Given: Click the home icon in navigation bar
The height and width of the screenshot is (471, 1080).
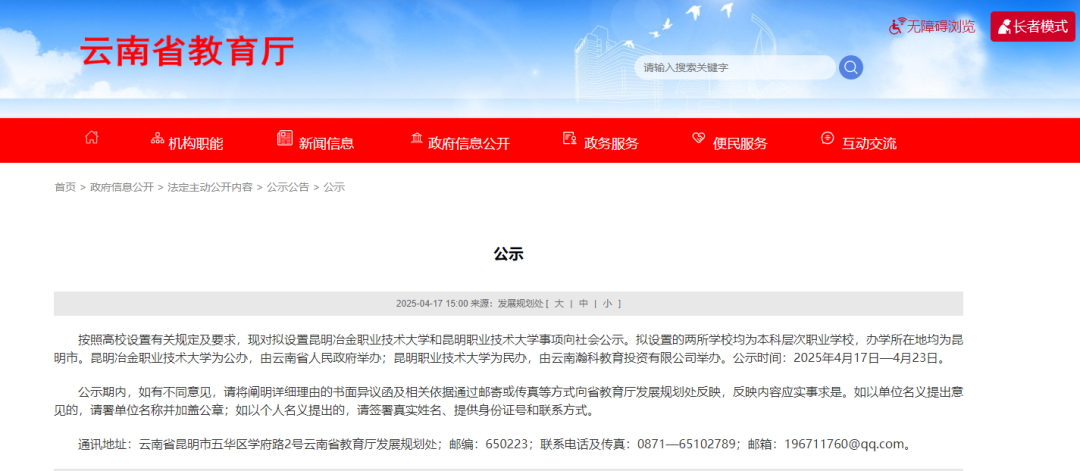Looking at the screenshot, I should coord(92,138).
